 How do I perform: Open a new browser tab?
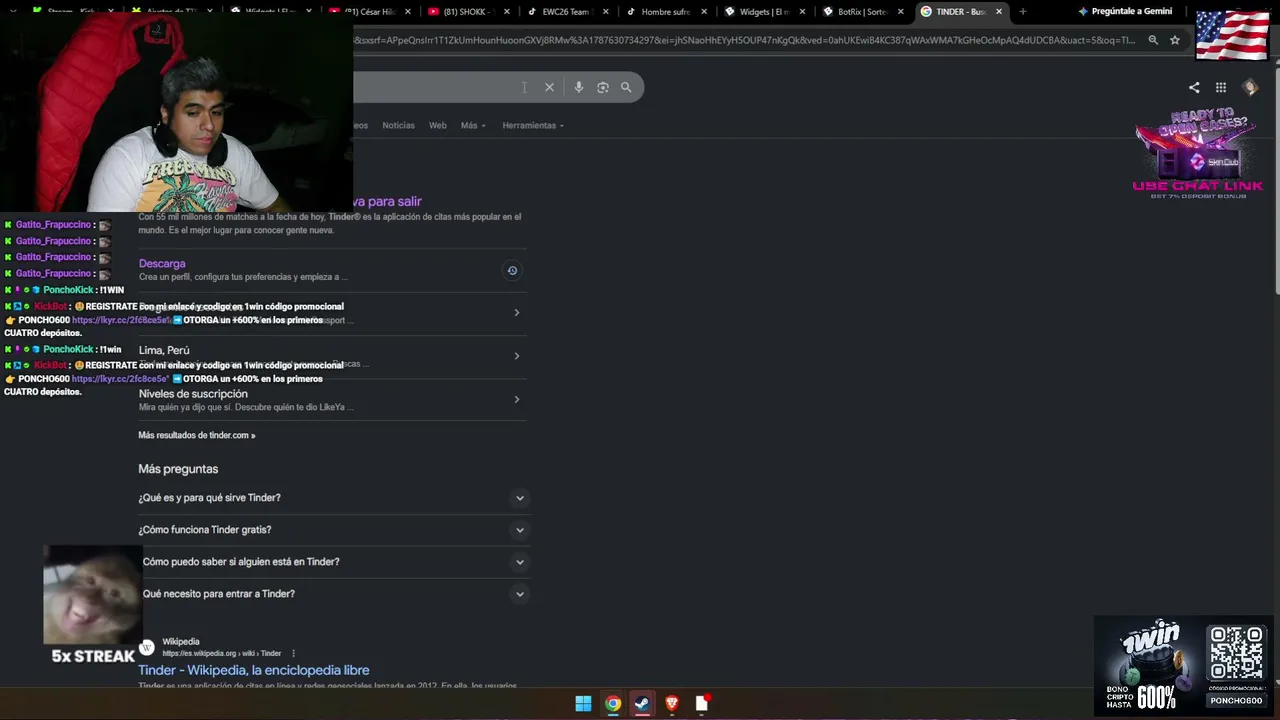click(x=1022, y=12)
